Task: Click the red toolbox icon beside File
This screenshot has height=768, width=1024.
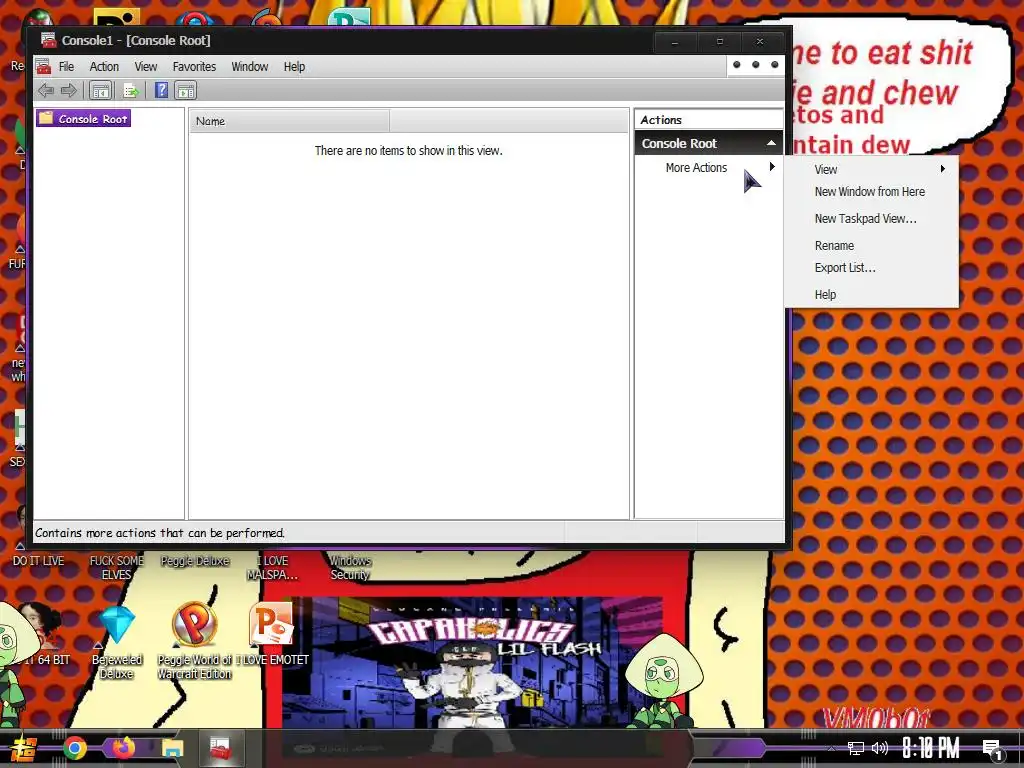Action: tap(44, 67)
